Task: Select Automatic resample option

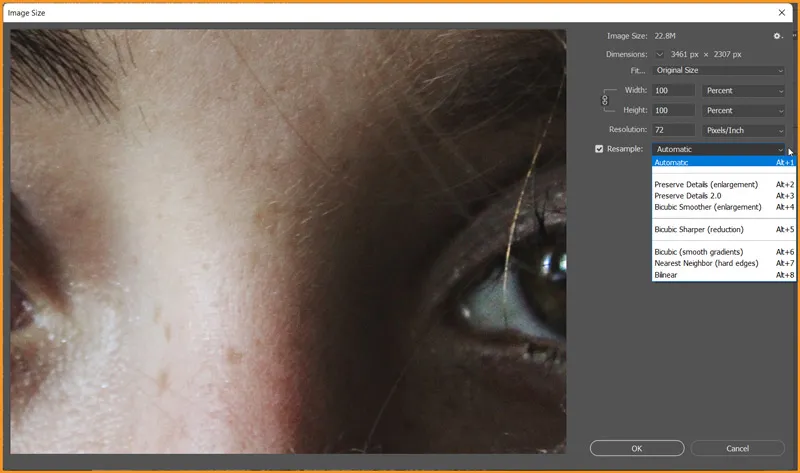Action: [723, 162]
